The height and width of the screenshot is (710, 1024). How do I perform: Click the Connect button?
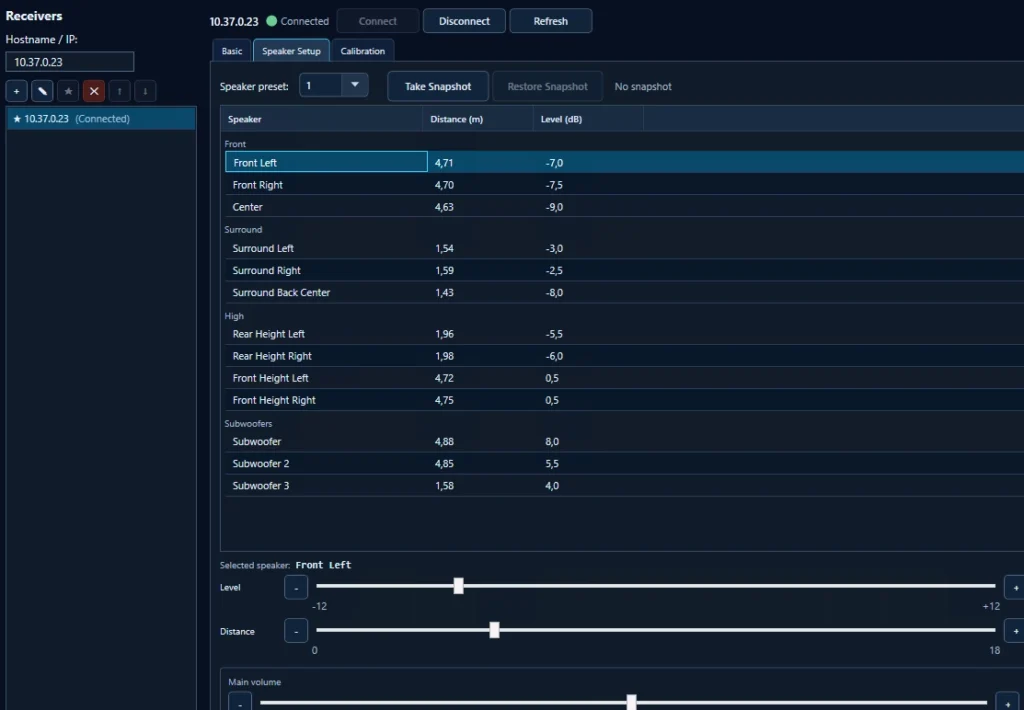click(377, 21)
